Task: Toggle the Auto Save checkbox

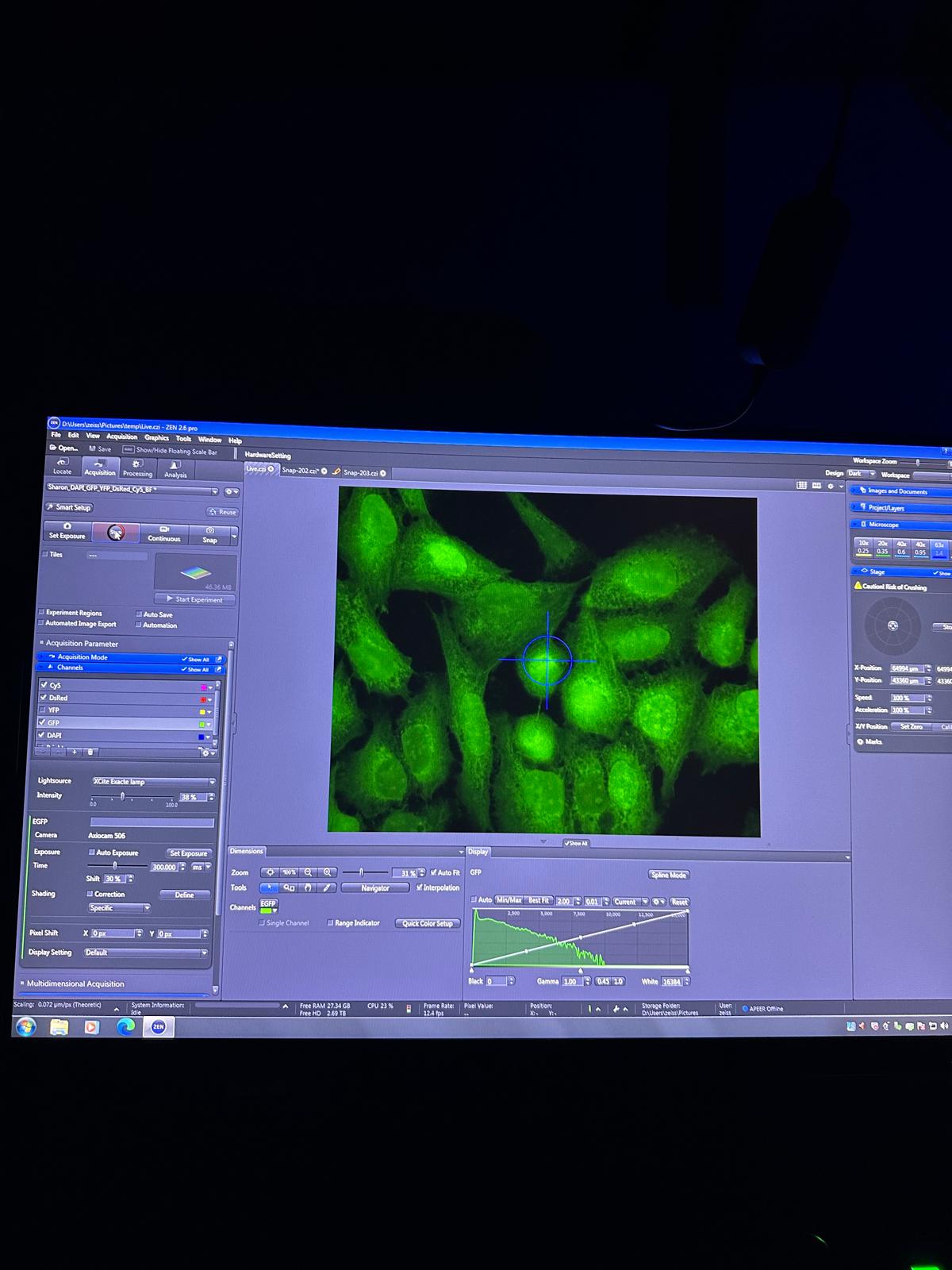Action: tap(139, 614)
